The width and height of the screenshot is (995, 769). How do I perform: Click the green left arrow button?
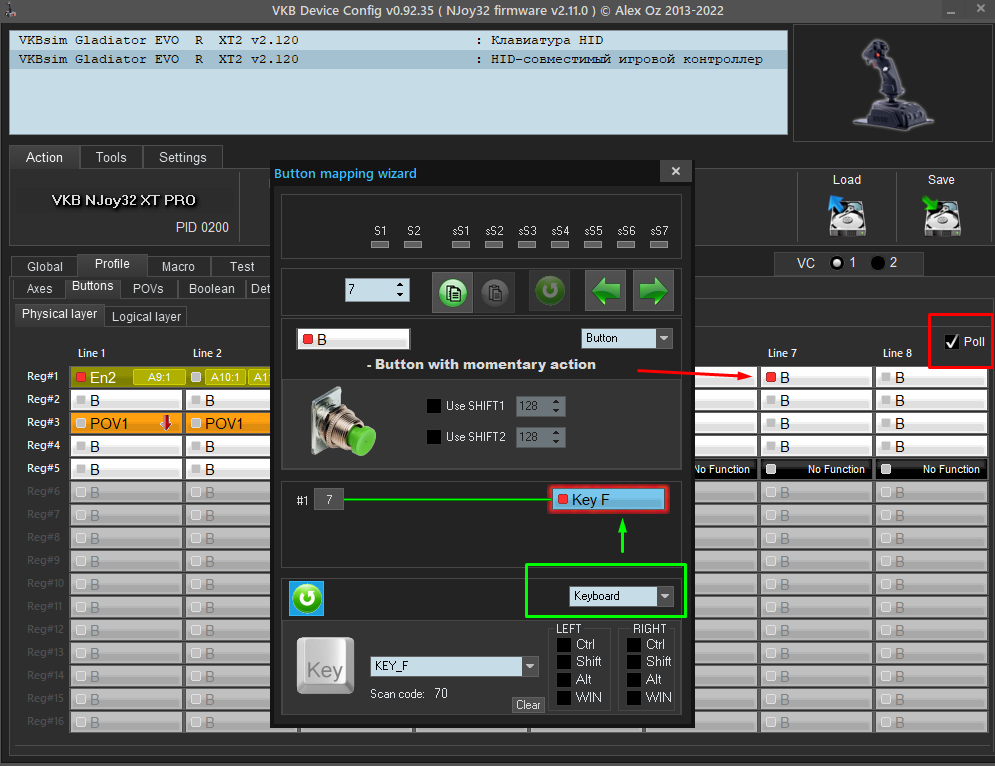pyautogui.click(x=605, y=292)
